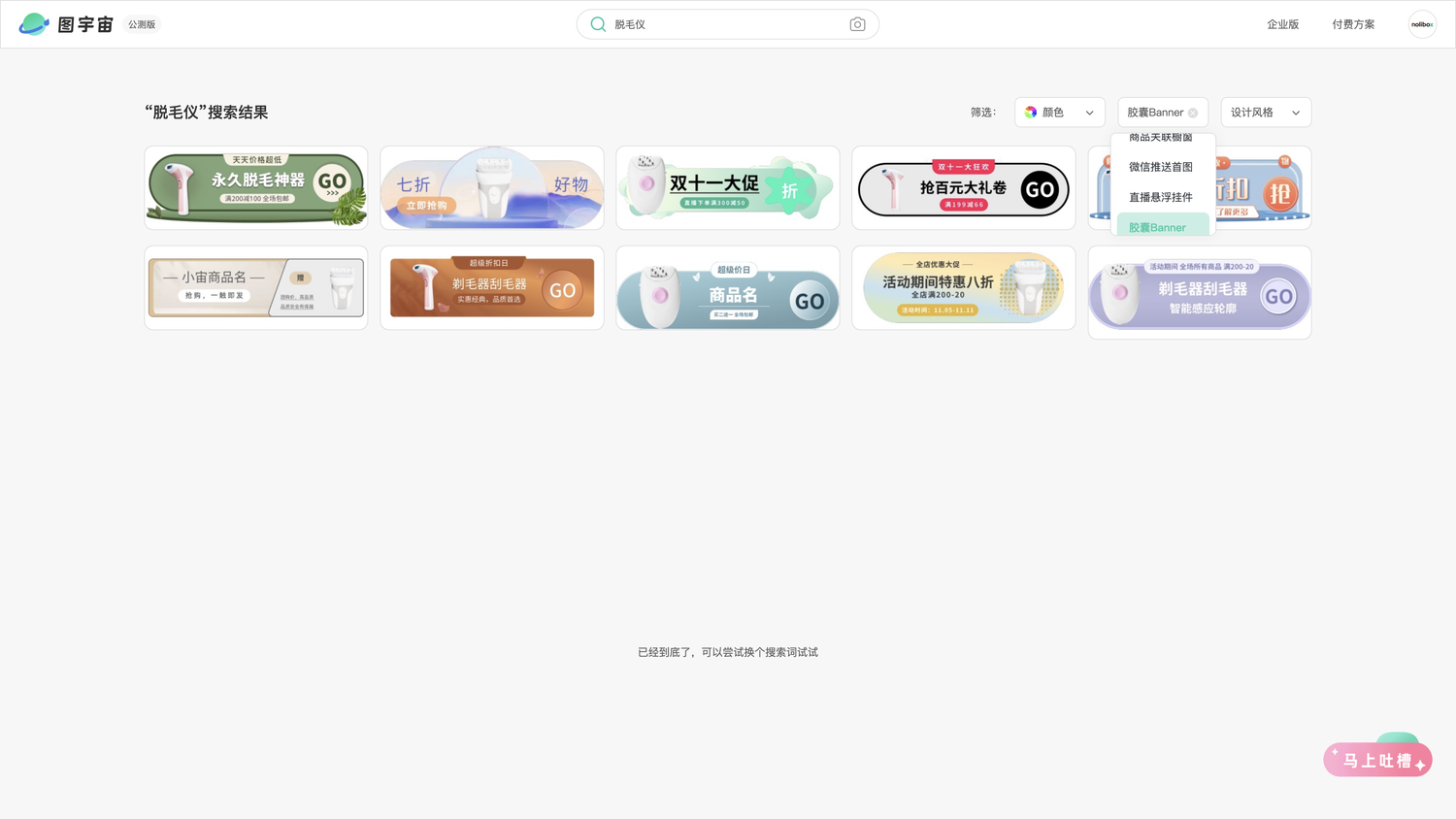Clear the 胶囊Banner filter x icon
The width and height of the screenshot is (1456, 819).
click(x=1193, y=114)
